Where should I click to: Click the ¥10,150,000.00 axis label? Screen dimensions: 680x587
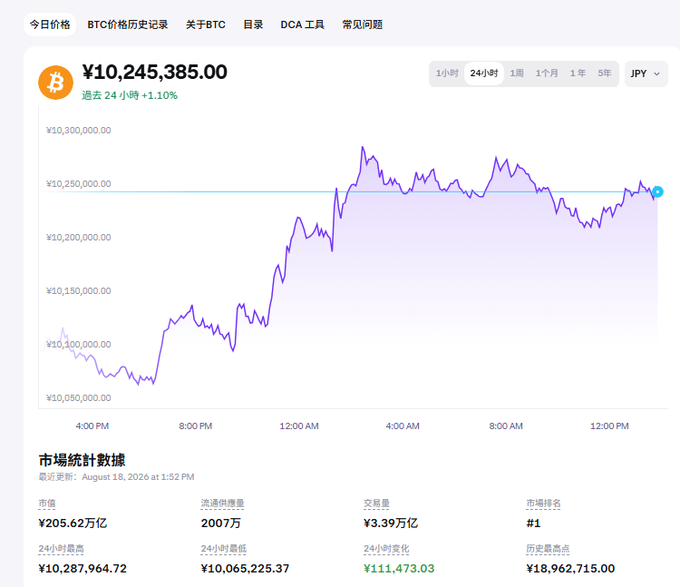click(x=78, y=291)
